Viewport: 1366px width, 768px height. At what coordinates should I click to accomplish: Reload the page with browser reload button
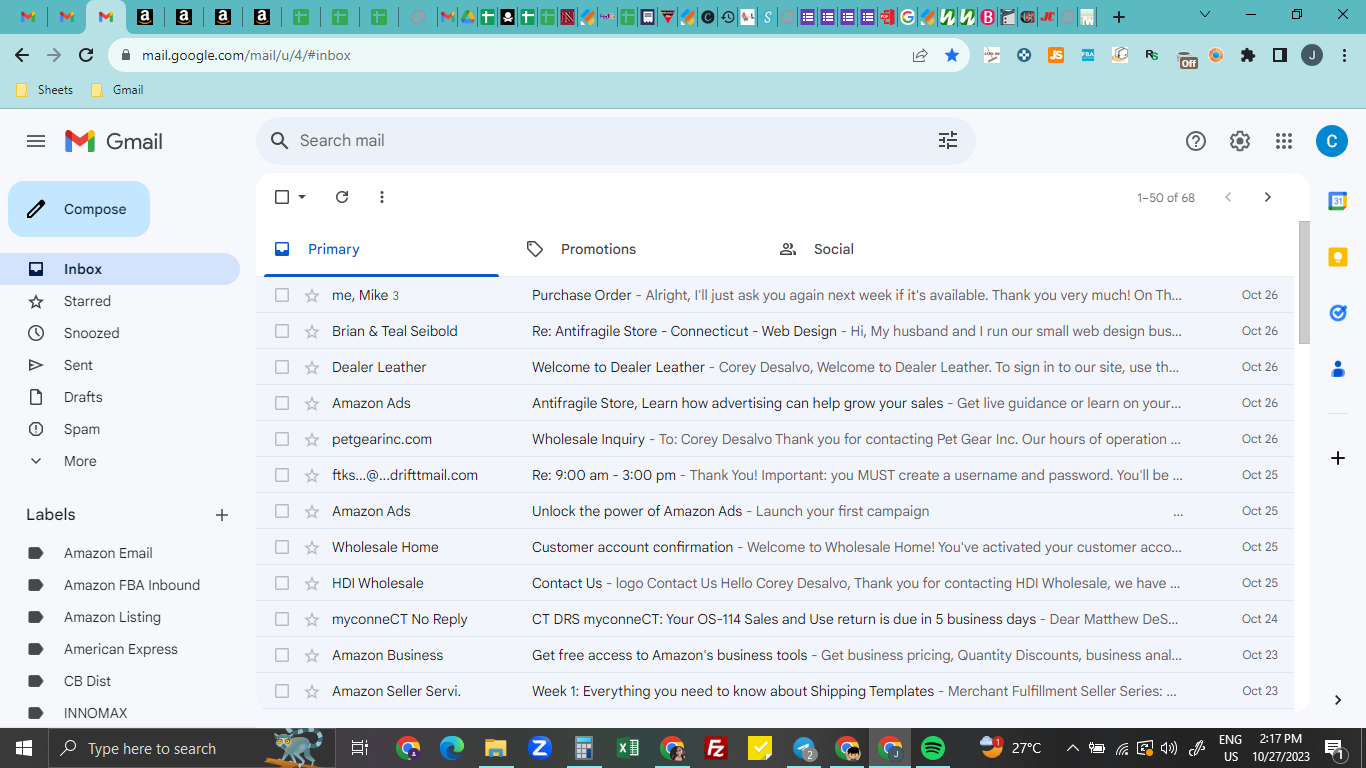(86, 55)
